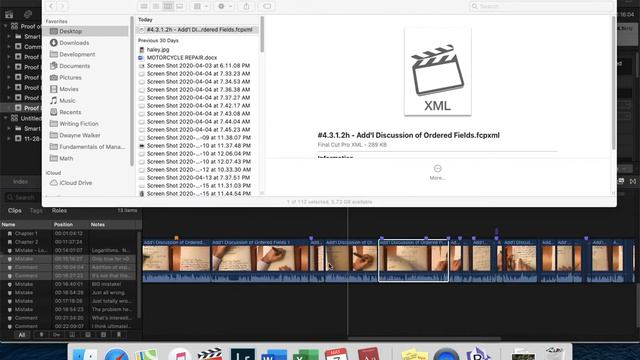Go back in the Finder window
This screenshot has width=640, height=360.
pyautogui.click(x=51, y=6)
